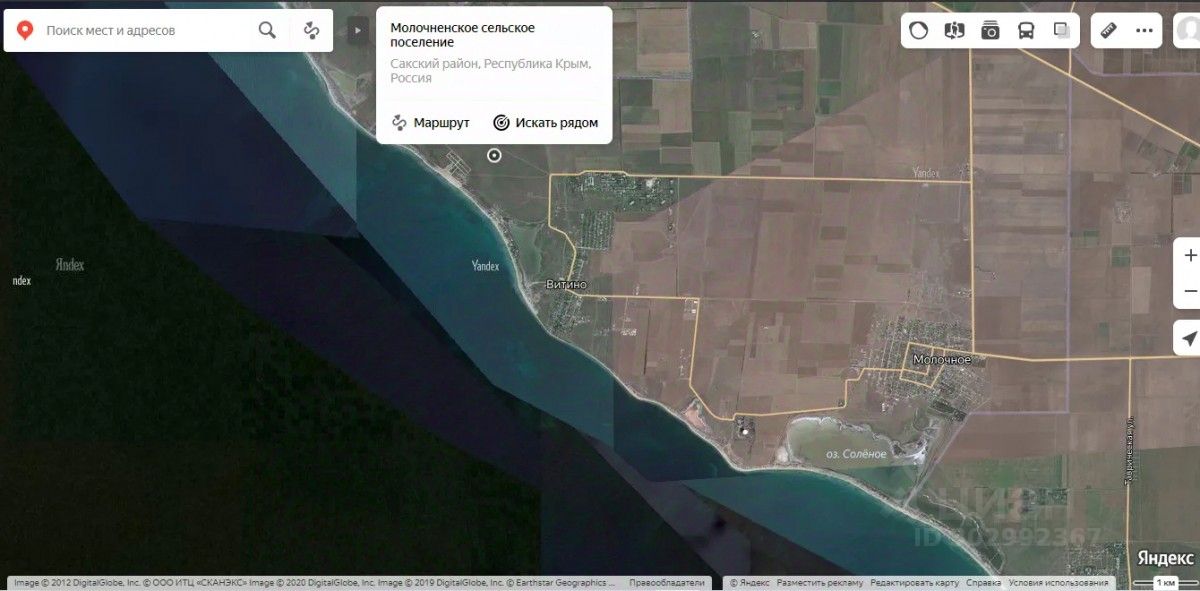Open route builder icon next to search
The image size is (1200, 591).
[312, 31]
